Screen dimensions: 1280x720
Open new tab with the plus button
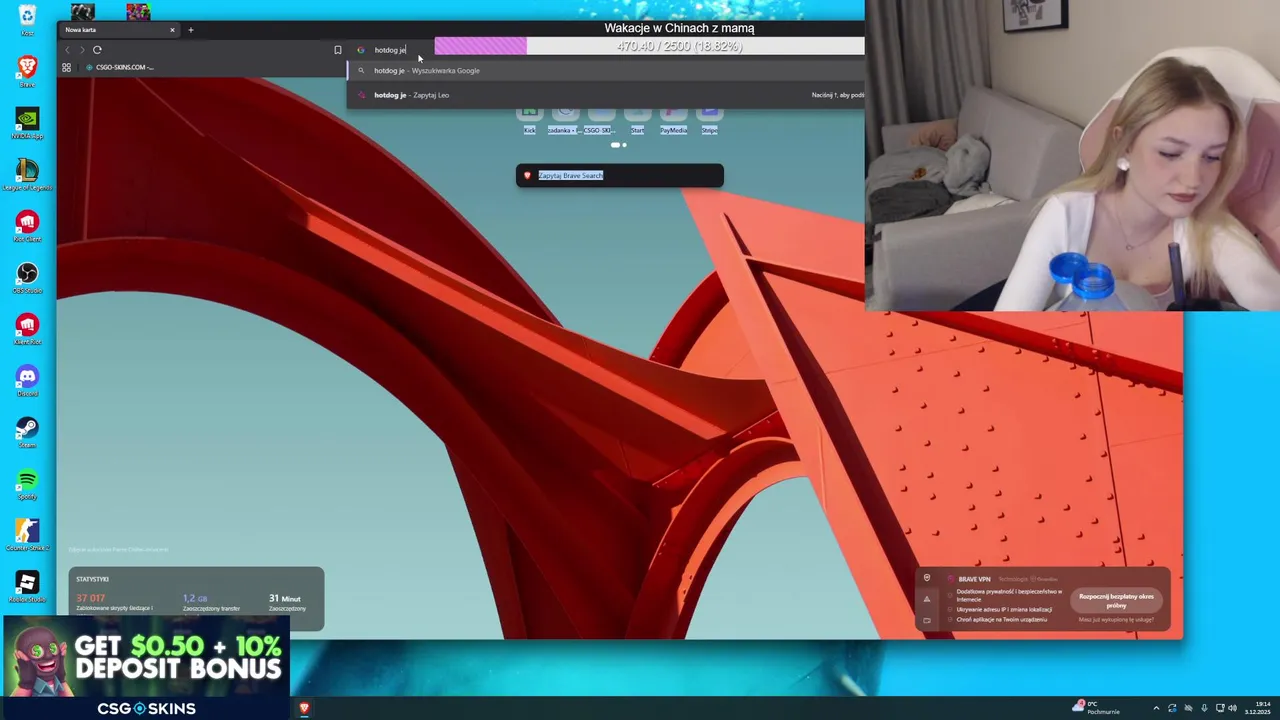click(191, 30)
